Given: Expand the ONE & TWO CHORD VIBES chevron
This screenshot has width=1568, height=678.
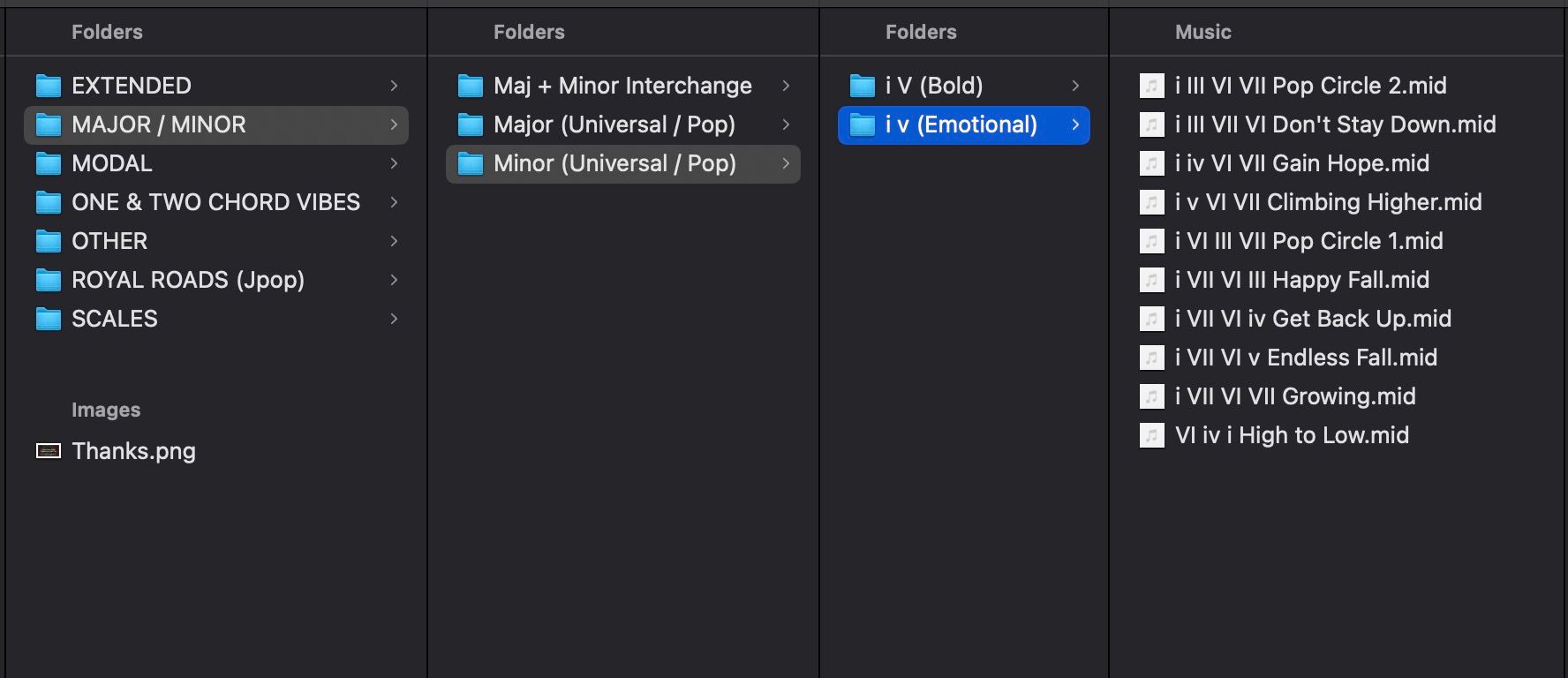Looking at the screenshot, I should [394, 202].
